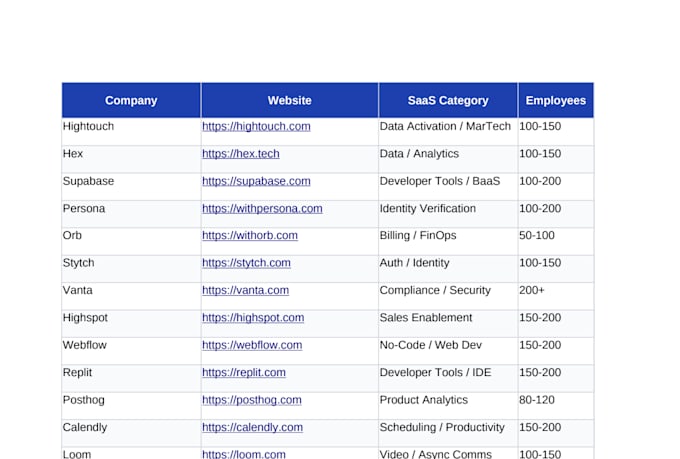Open the https://stytch.com link
Screen dimensions: 680x459
[x=246, y=262]
